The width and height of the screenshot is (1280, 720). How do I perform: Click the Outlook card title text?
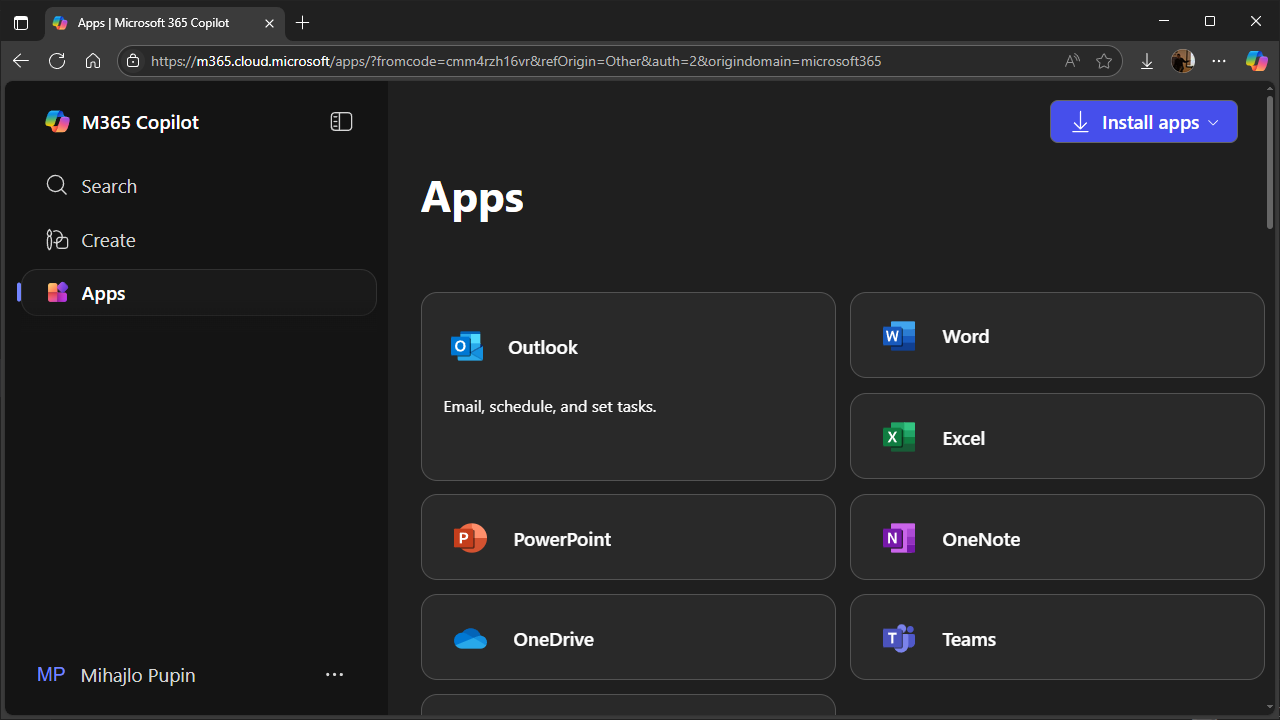coord(543,347)
